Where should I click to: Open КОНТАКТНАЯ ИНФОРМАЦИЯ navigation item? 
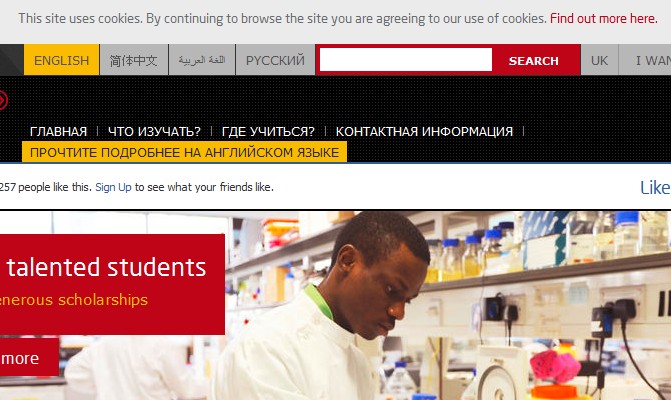(x=424, y=131)
